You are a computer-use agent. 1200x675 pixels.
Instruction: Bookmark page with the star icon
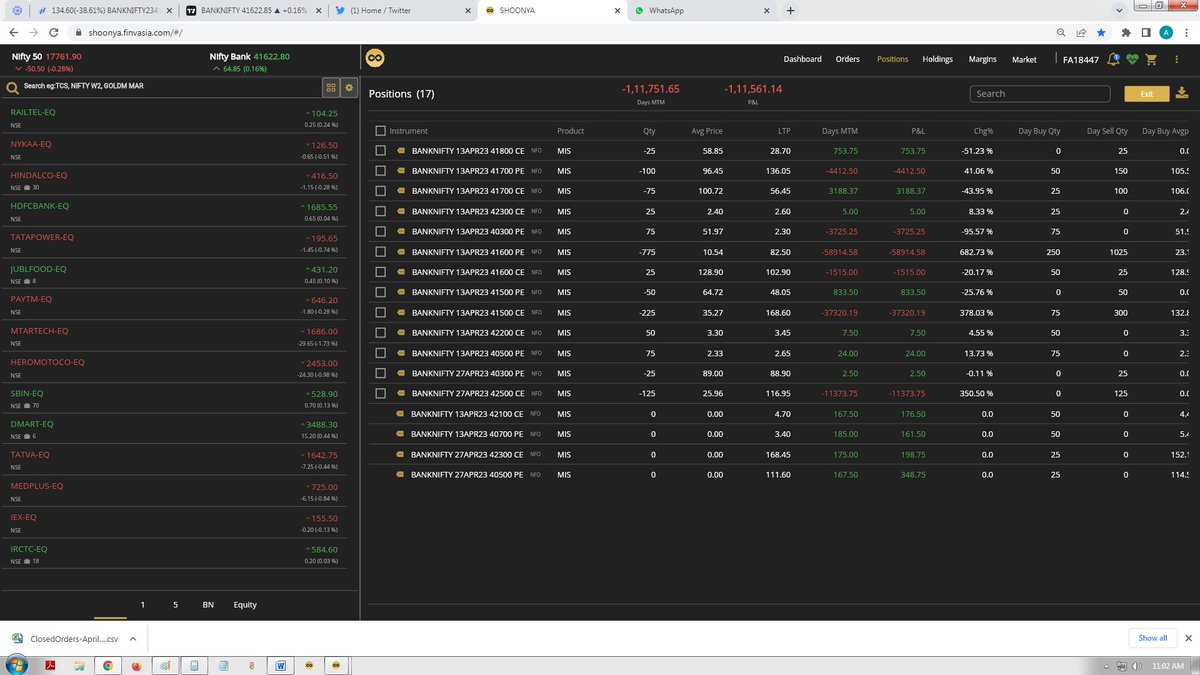click(x=1102, y=32)
